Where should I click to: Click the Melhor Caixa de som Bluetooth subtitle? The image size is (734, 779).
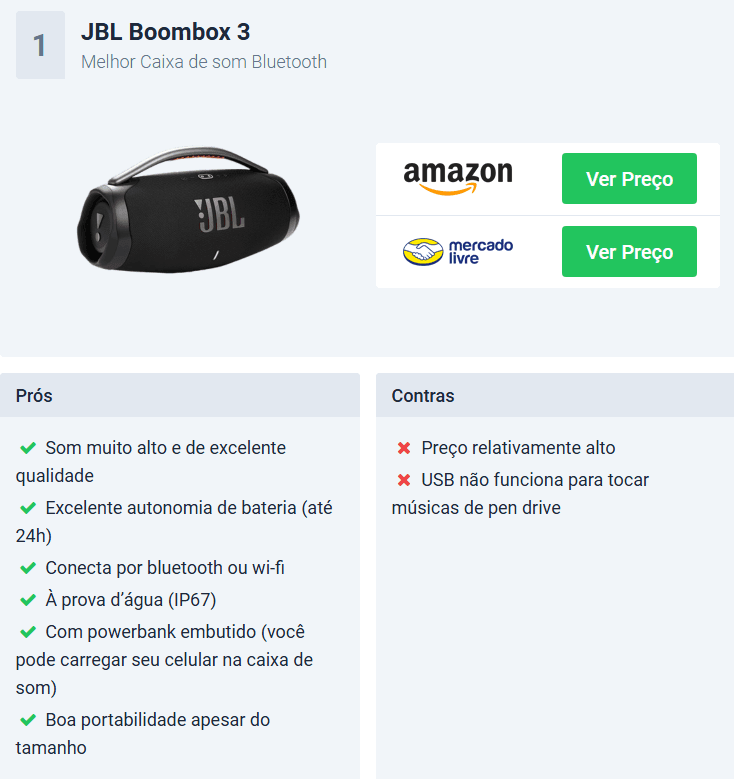(204, 62)
